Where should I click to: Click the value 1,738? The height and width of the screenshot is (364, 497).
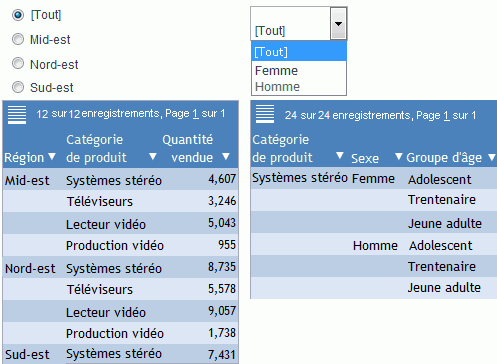click(222, 333)
